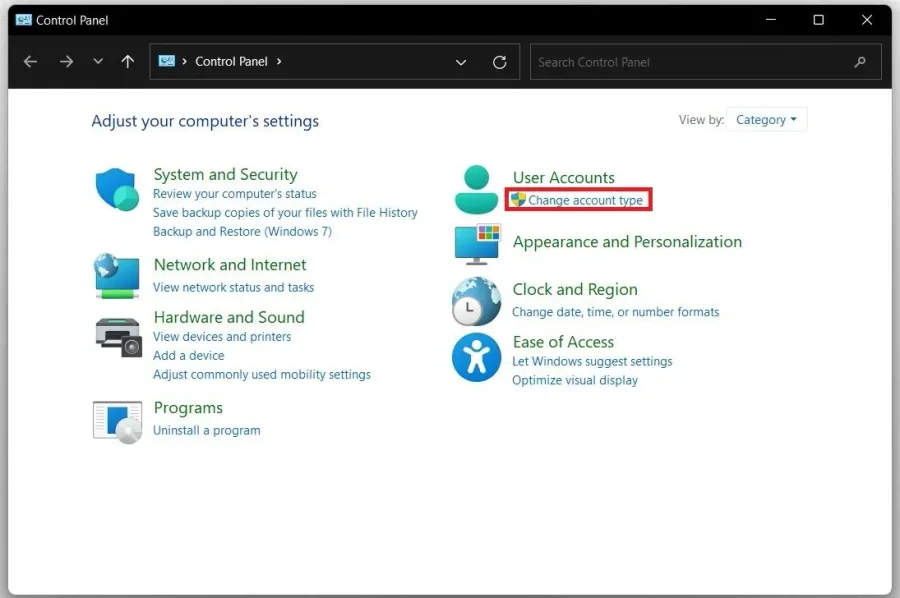This screenshot has width=900, height=598.
Task: Focus the Search Control Panel field
Action: click(705, 62)
